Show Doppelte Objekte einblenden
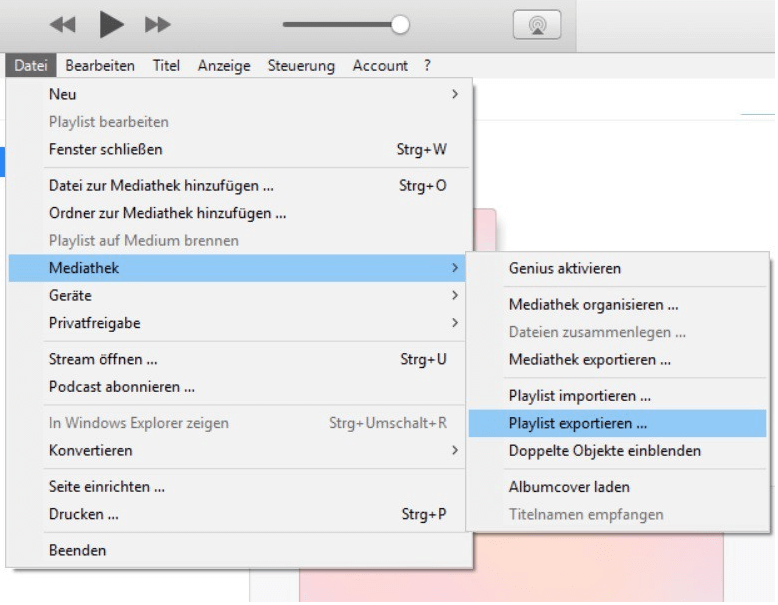Viewport: 778px width, 605px height. click(604, 450)
